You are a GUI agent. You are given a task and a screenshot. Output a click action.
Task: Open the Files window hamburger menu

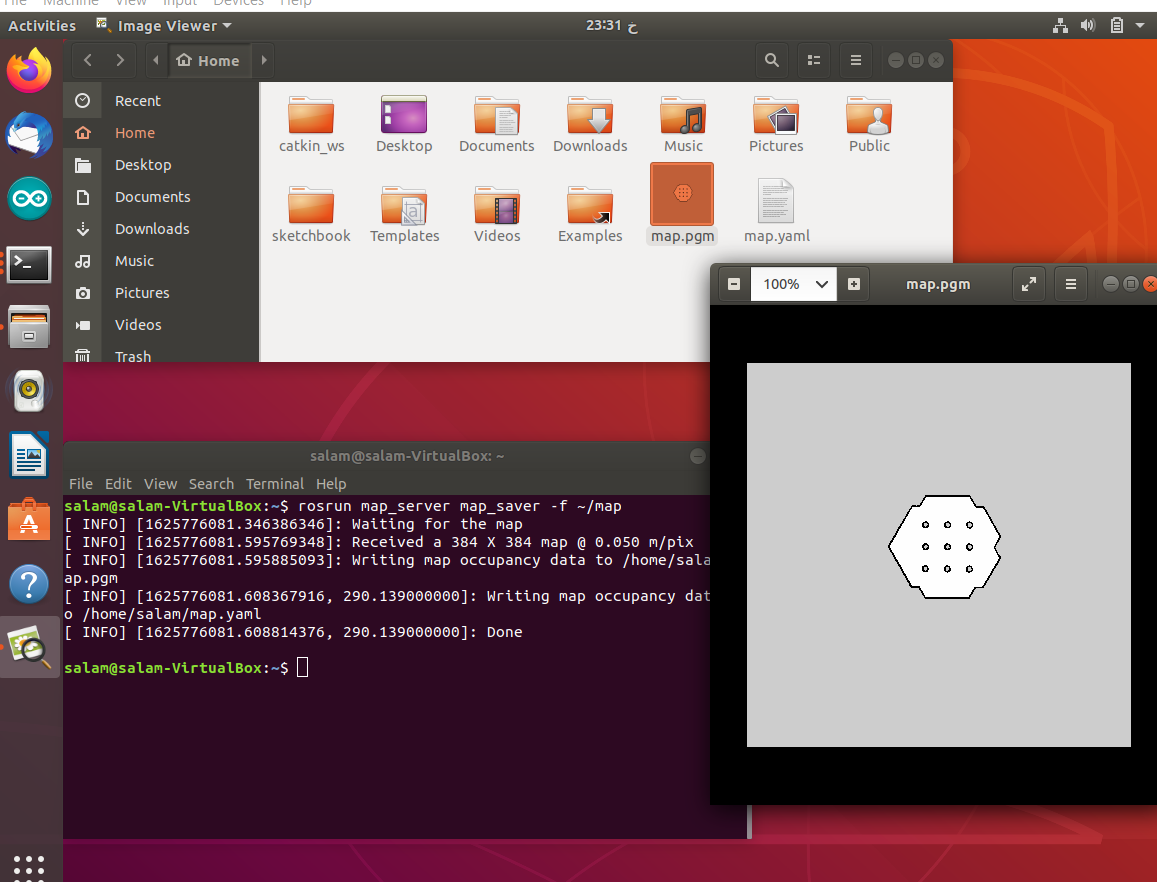(855, 60)
